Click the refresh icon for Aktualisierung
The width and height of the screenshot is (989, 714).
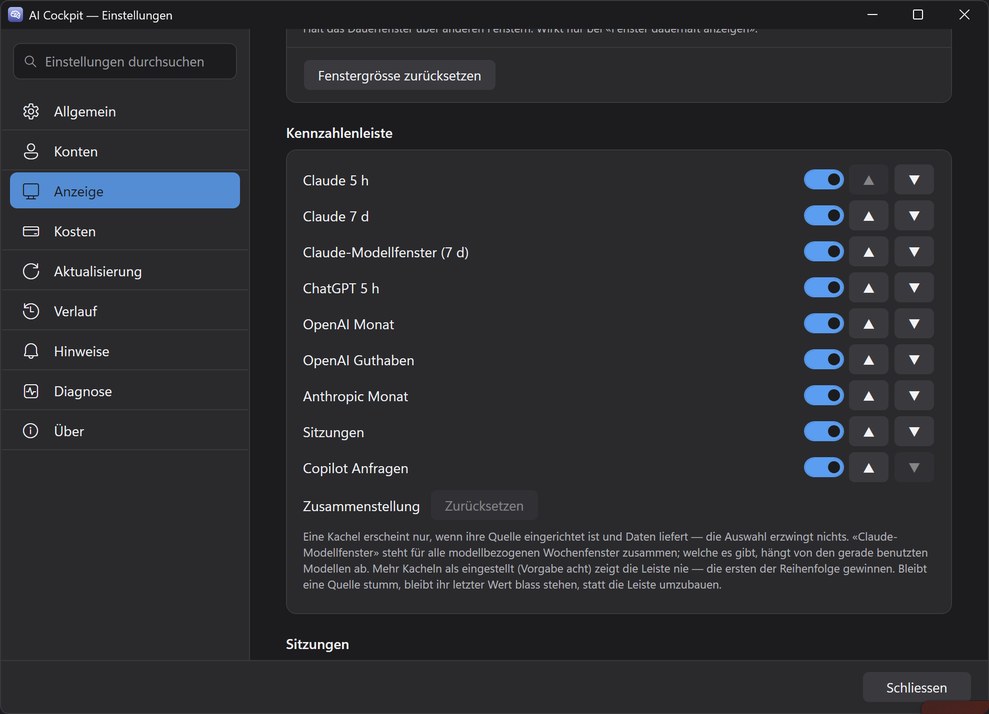[x=31, y=271]
